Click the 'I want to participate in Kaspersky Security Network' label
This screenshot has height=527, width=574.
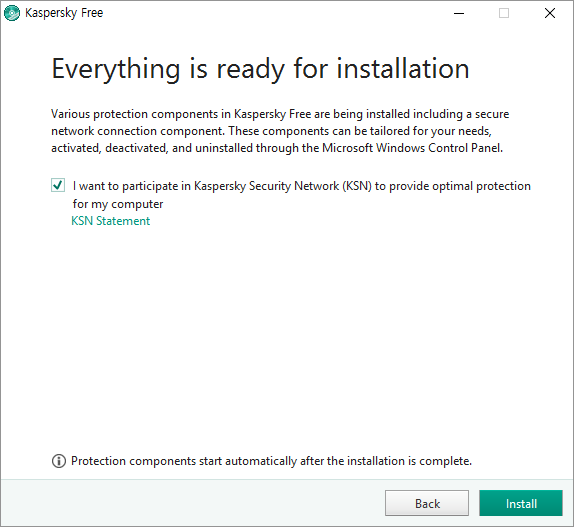[x=302, y=194]
